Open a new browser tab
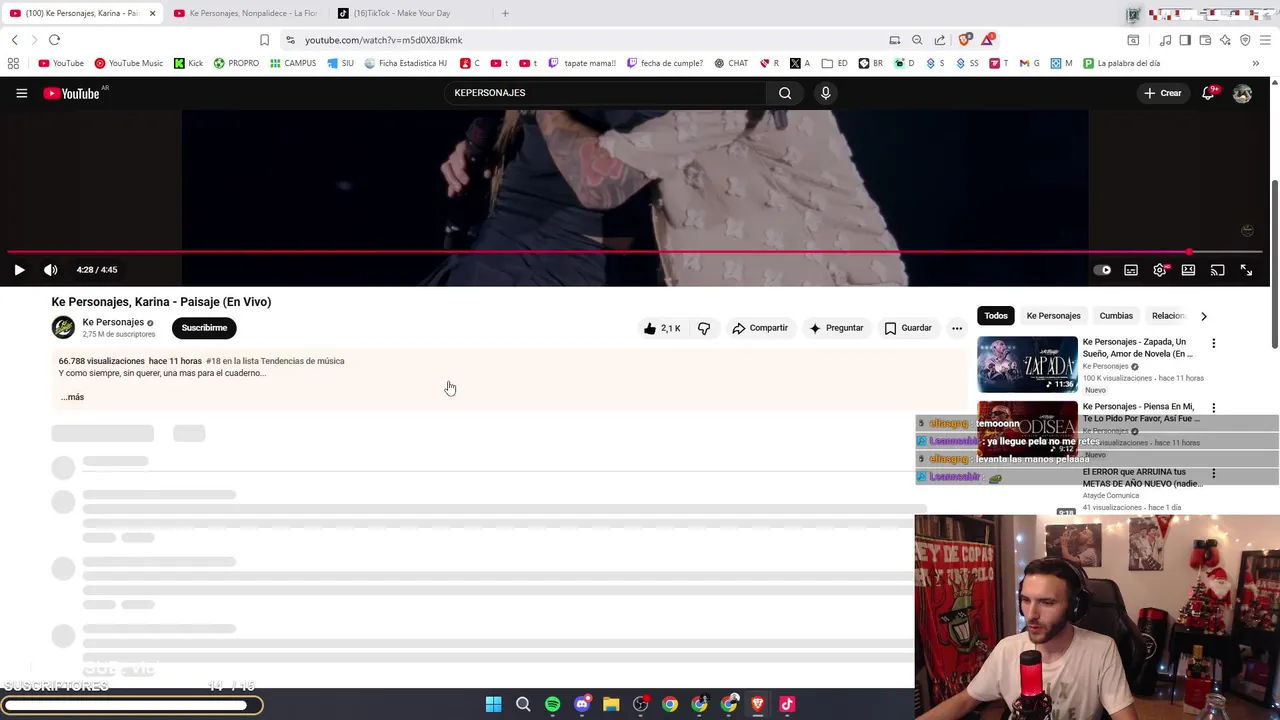This screenshot has height=720, width=1280. click(505, 13)
